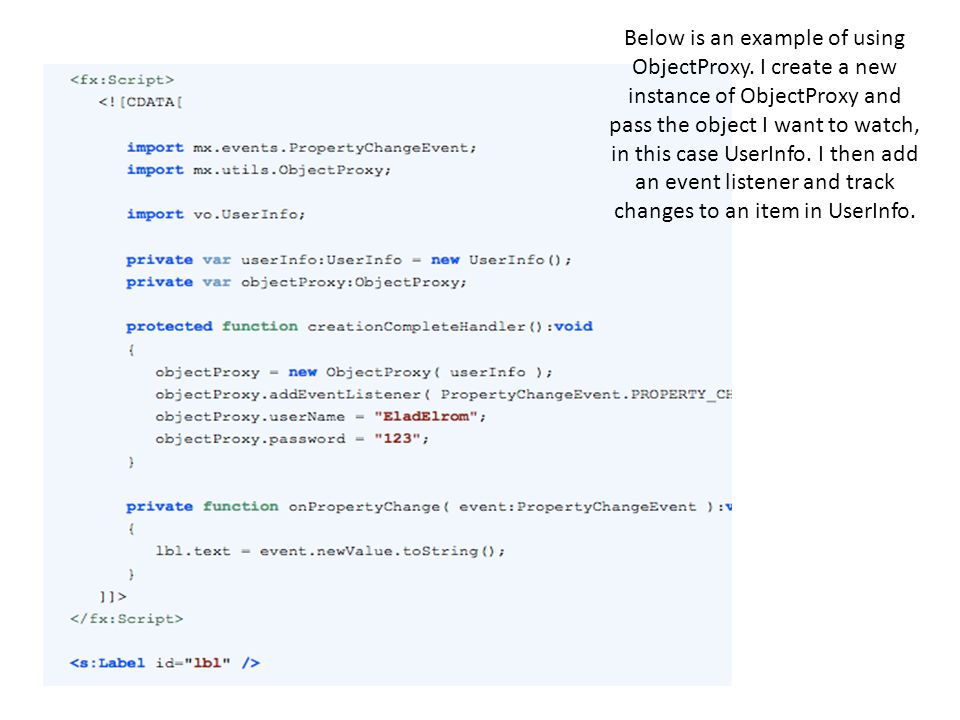
Task: Click the opening fx:Script tag
Action: tap(122, 80)
